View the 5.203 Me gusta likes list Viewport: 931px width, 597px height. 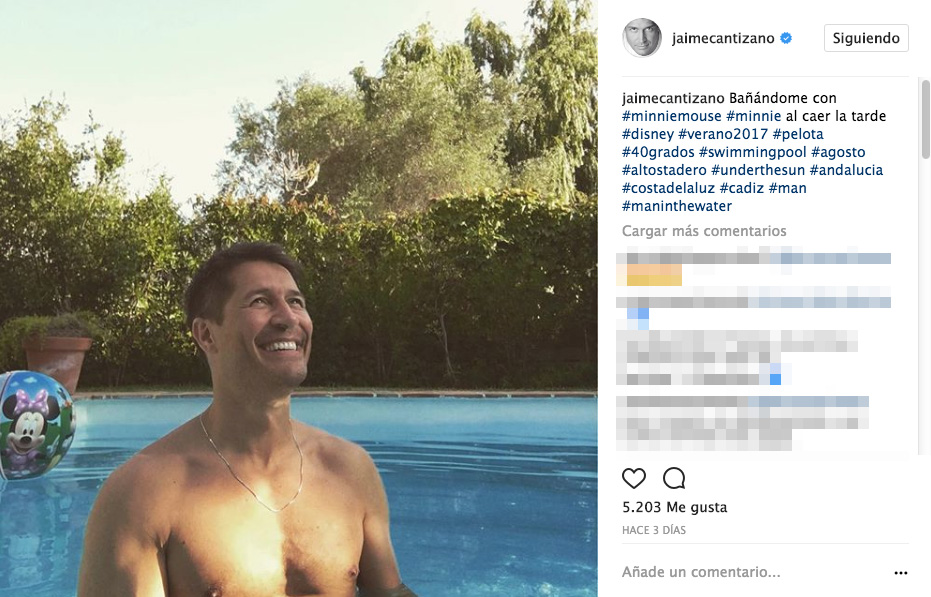pyautogui.click(x=674, y=507)
